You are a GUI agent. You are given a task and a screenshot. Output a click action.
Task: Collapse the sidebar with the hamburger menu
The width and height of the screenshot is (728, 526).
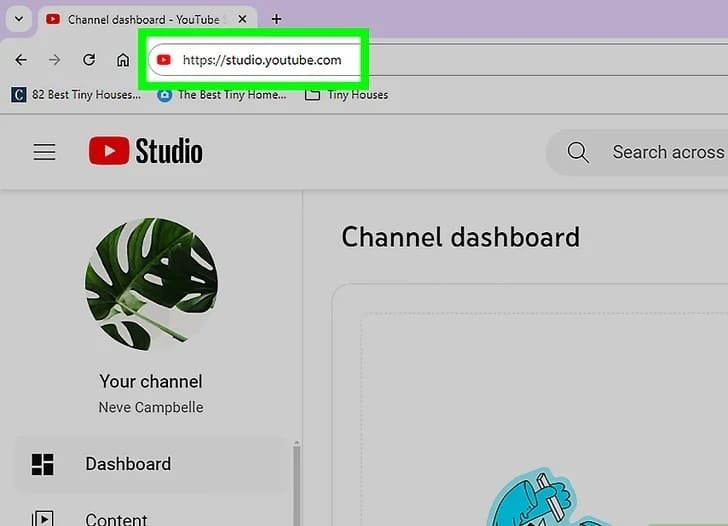pos(44,152)
